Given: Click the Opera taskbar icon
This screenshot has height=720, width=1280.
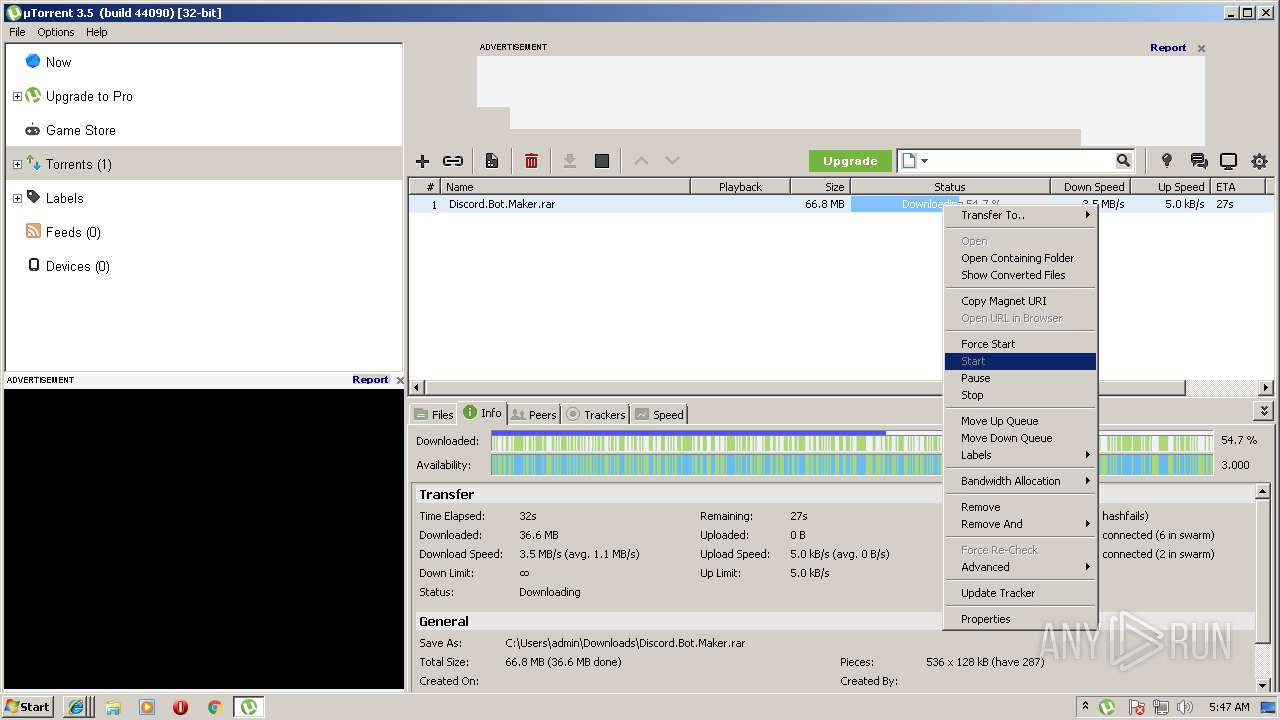Looking at the screenshot, I should coord(180,707).
